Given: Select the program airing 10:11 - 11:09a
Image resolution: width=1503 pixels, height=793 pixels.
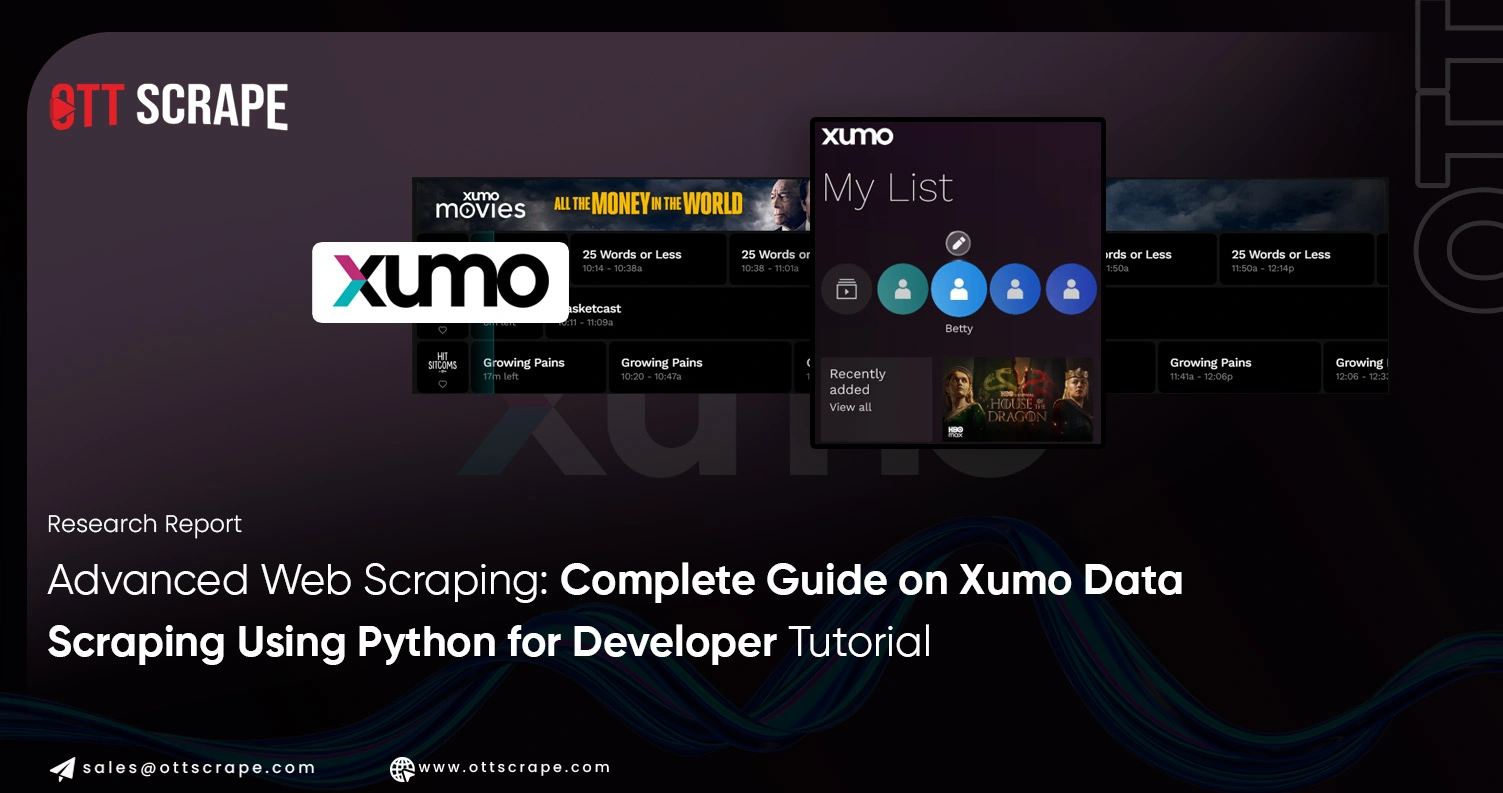Looking at the screenshot, I should [x=680, y=315].
